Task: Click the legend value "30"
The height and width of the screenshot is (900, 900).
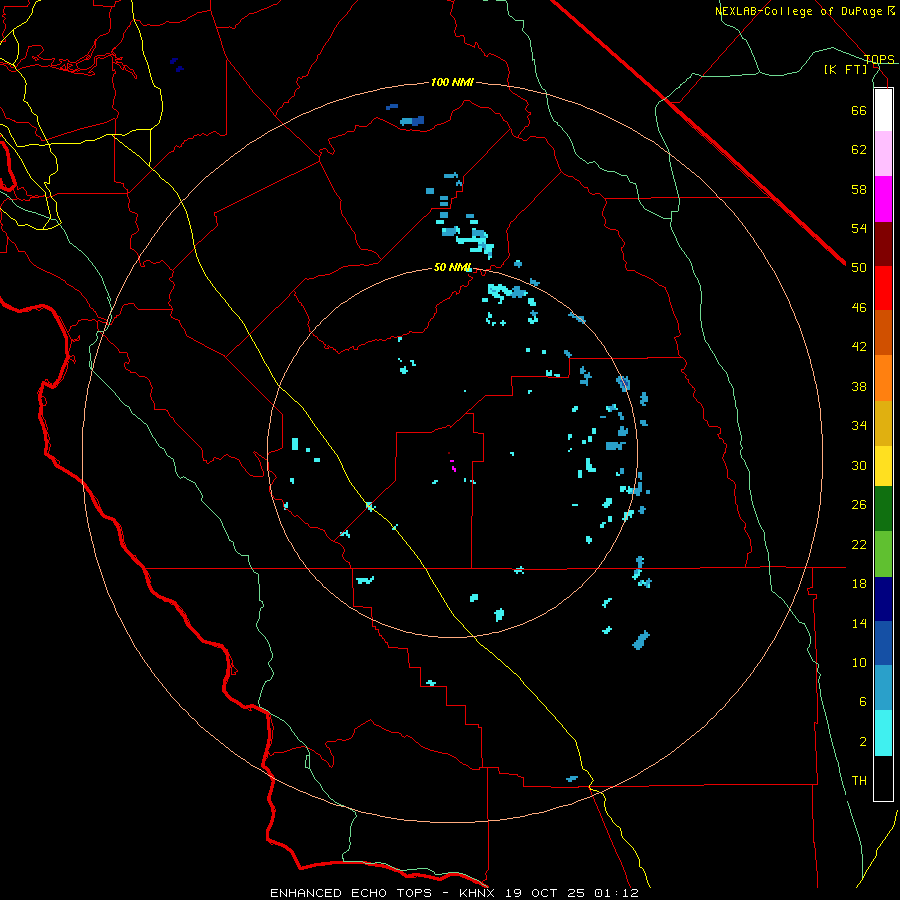Action: [859, 465]
